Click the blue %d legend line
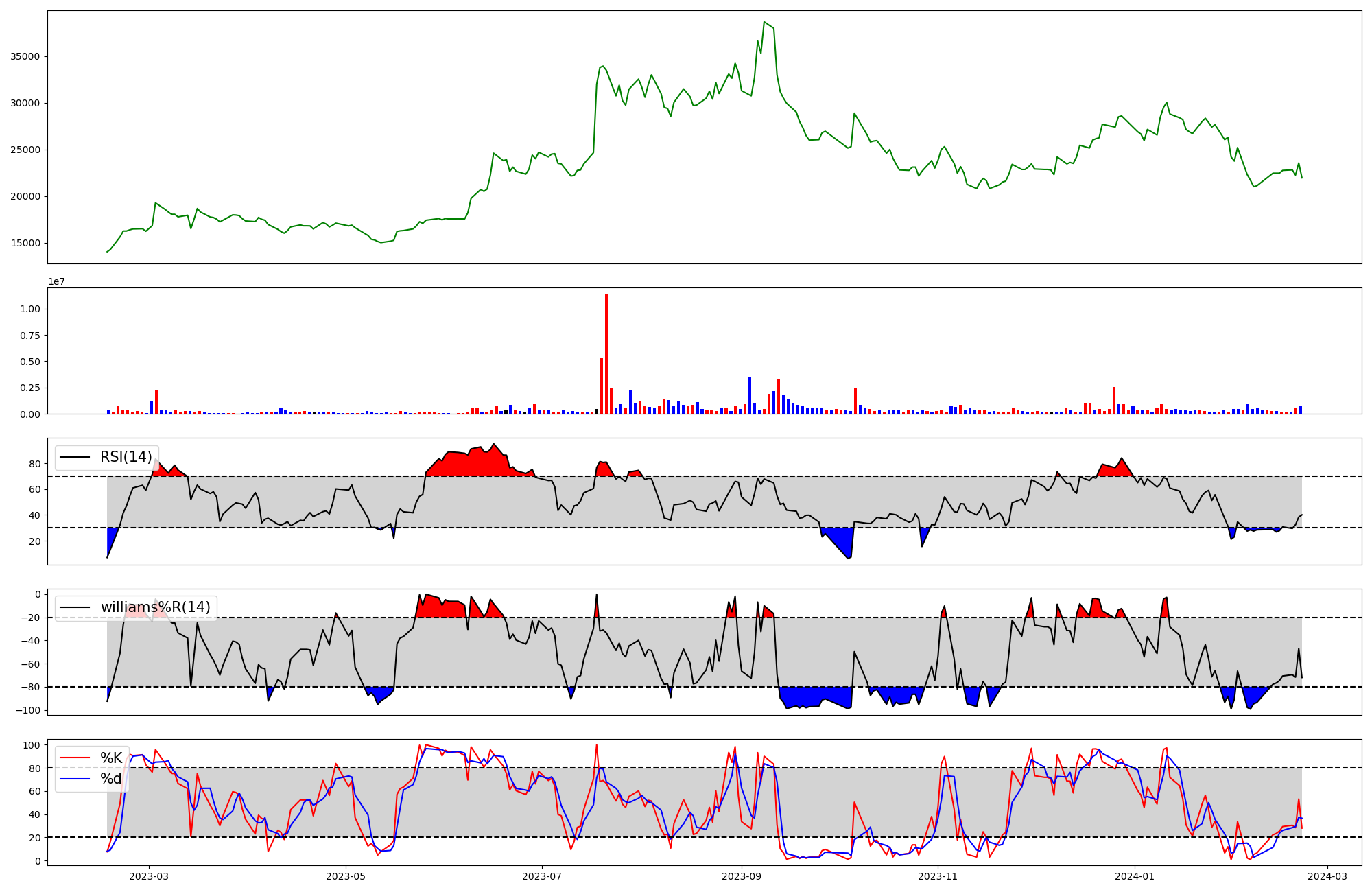This screenshot has height=892, width=1372. point(75,779)
